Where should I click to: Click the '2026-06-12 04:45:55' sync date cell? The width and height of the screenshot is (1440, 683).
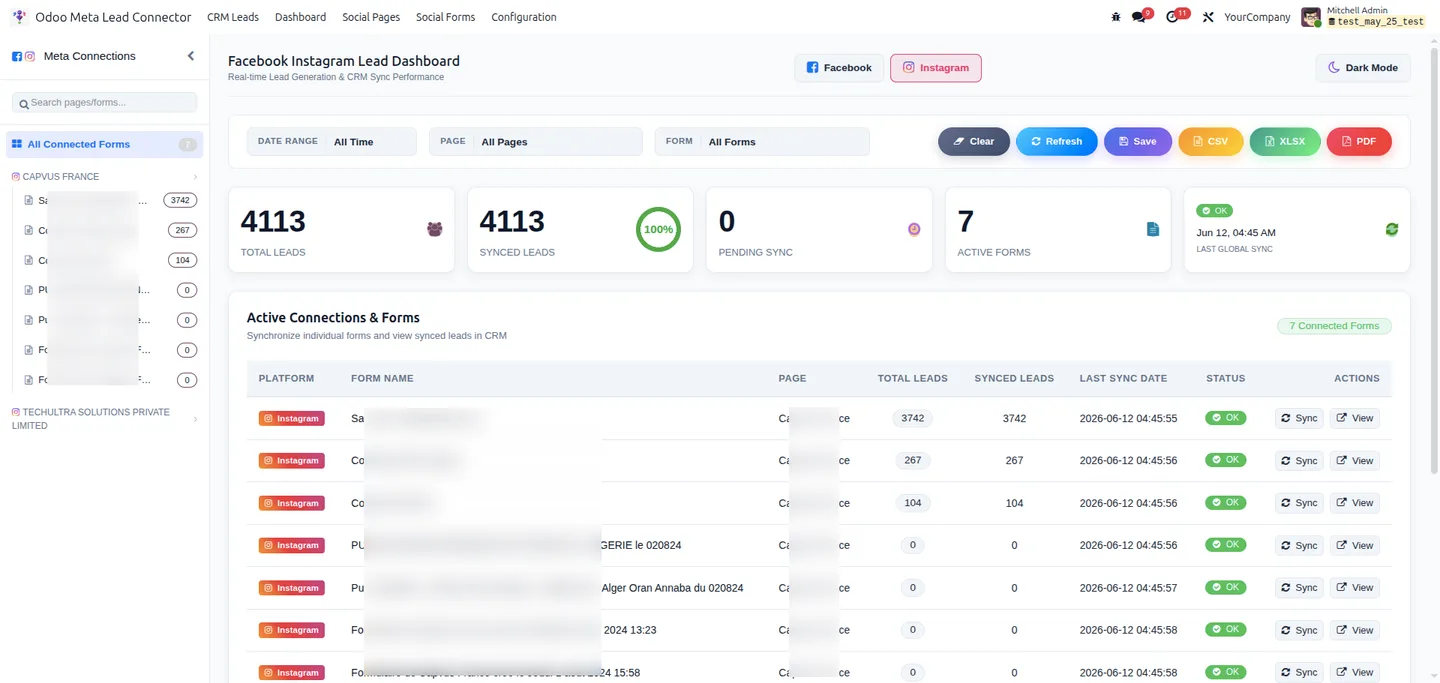[1128, 419]
